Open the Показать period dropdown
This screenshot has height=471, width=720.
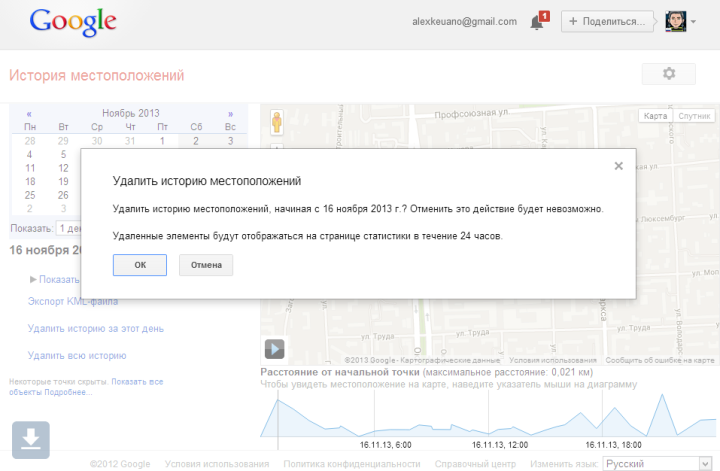tap(69, 228)
